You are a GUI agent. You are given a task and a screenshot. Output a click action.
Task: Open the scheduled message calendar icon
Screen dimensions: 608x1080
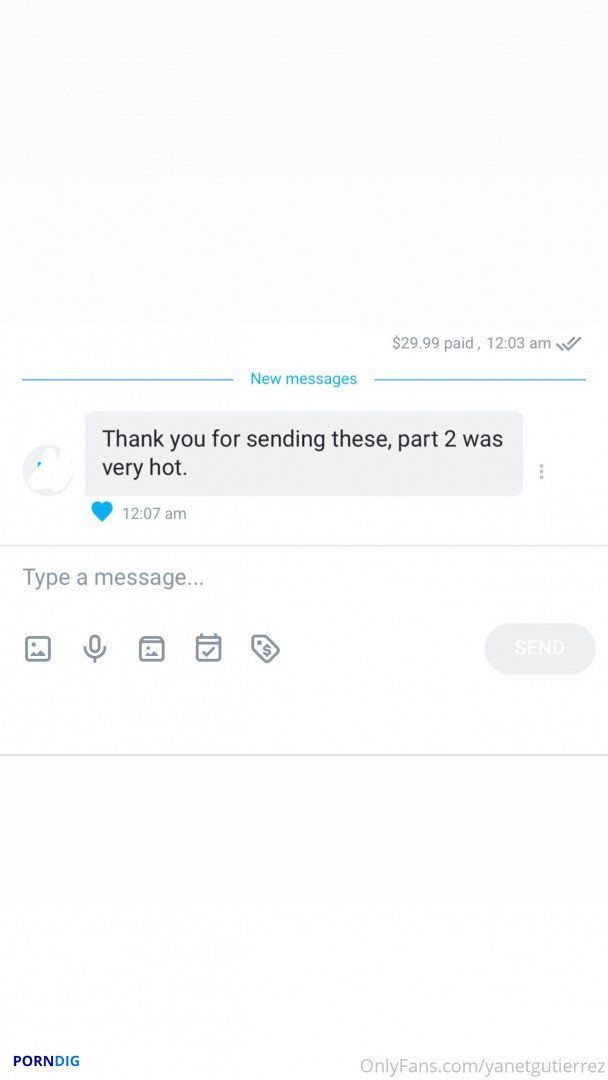(209, 648)
